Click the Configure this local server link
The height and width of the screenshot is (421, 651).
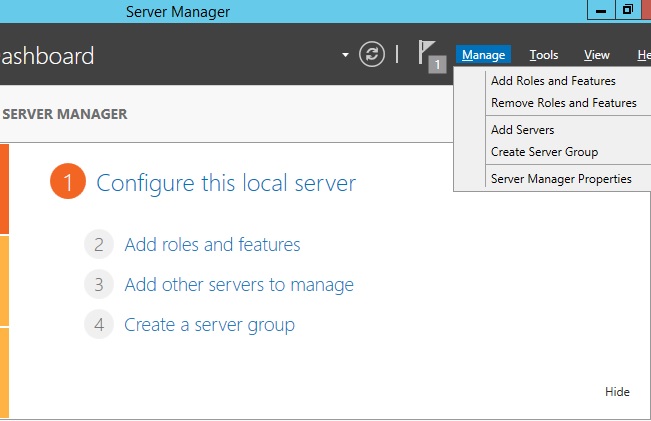coord(226,183)
